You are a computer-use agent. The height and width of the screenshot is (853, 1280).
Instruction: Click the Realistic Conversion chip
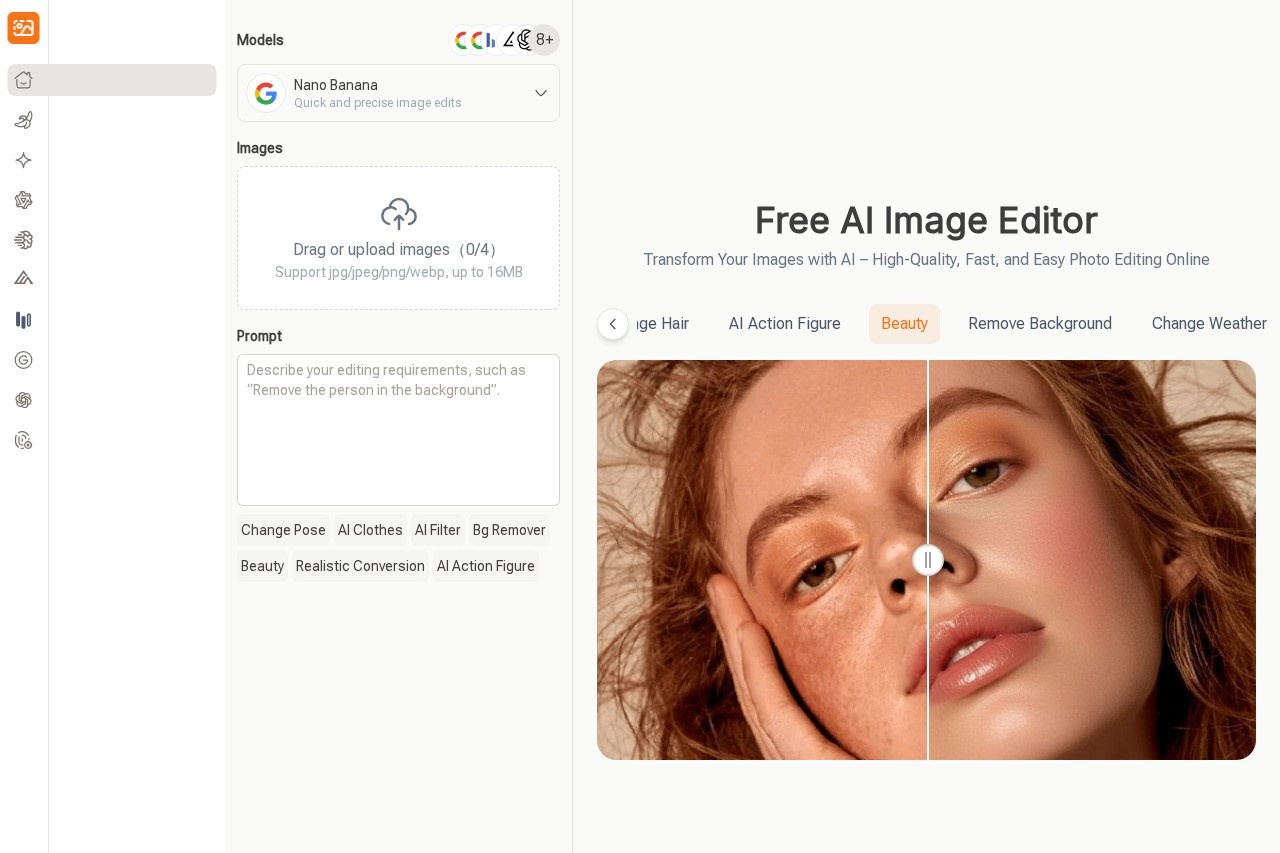(360, 566)
